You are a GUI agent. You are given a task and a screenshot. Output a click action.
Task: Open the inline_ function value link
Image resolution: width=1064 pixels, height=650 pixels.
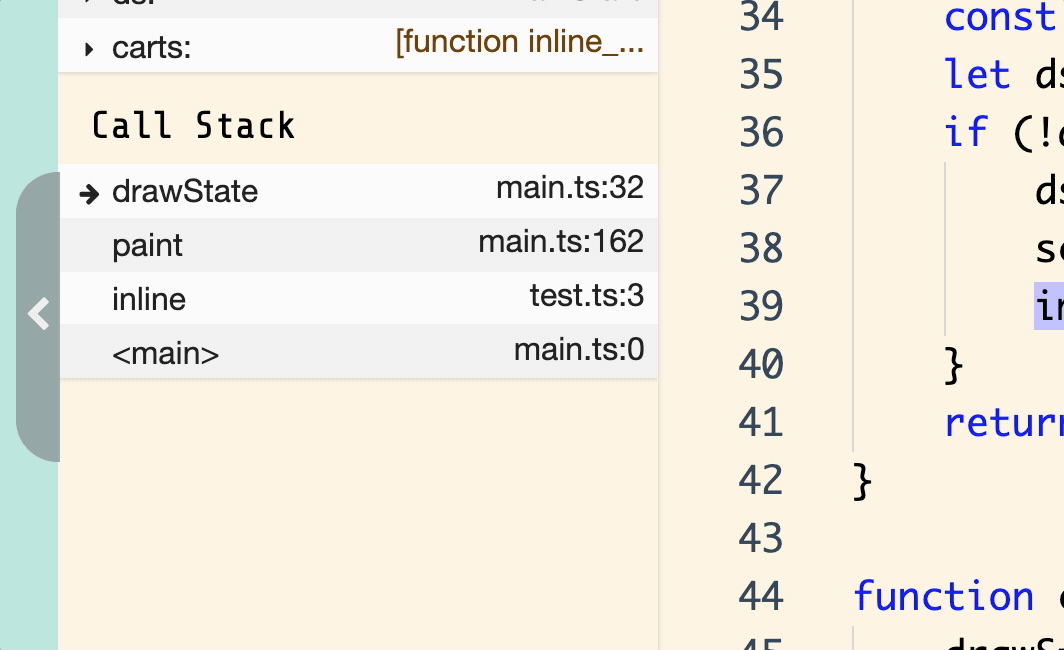pyautogui.click(x=520, y=42)
